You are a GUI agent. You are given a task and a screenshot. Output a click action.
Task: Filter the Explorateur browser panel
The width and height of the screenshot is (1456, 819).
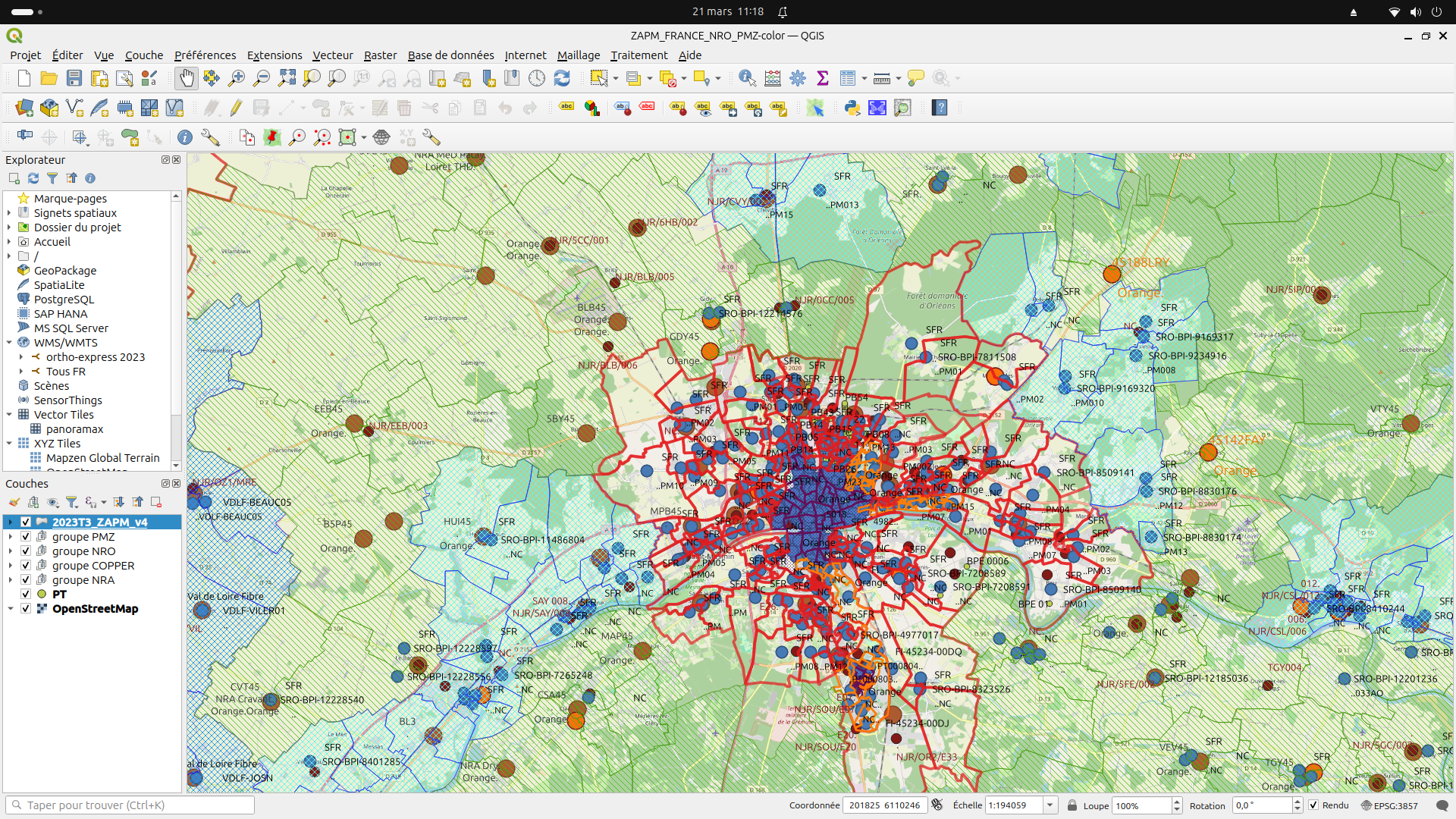click(x=52, y=178)
